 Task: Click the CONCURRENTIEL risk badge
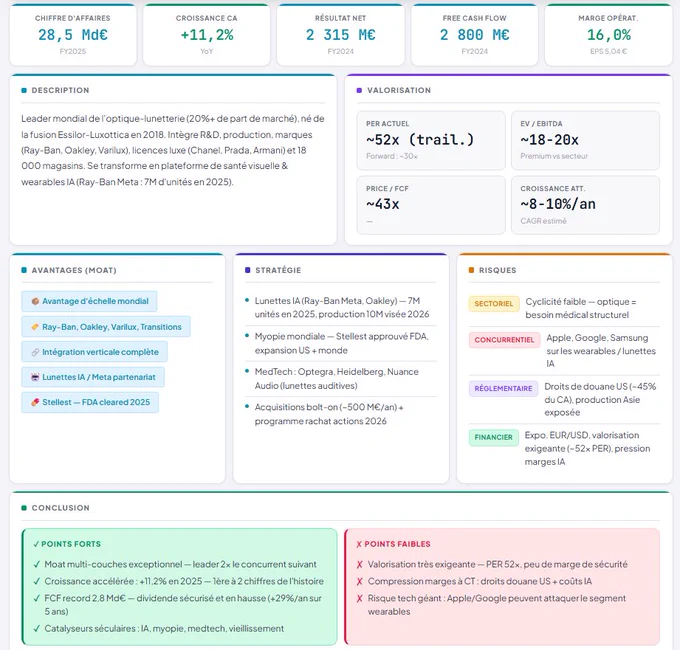(504, 340)
